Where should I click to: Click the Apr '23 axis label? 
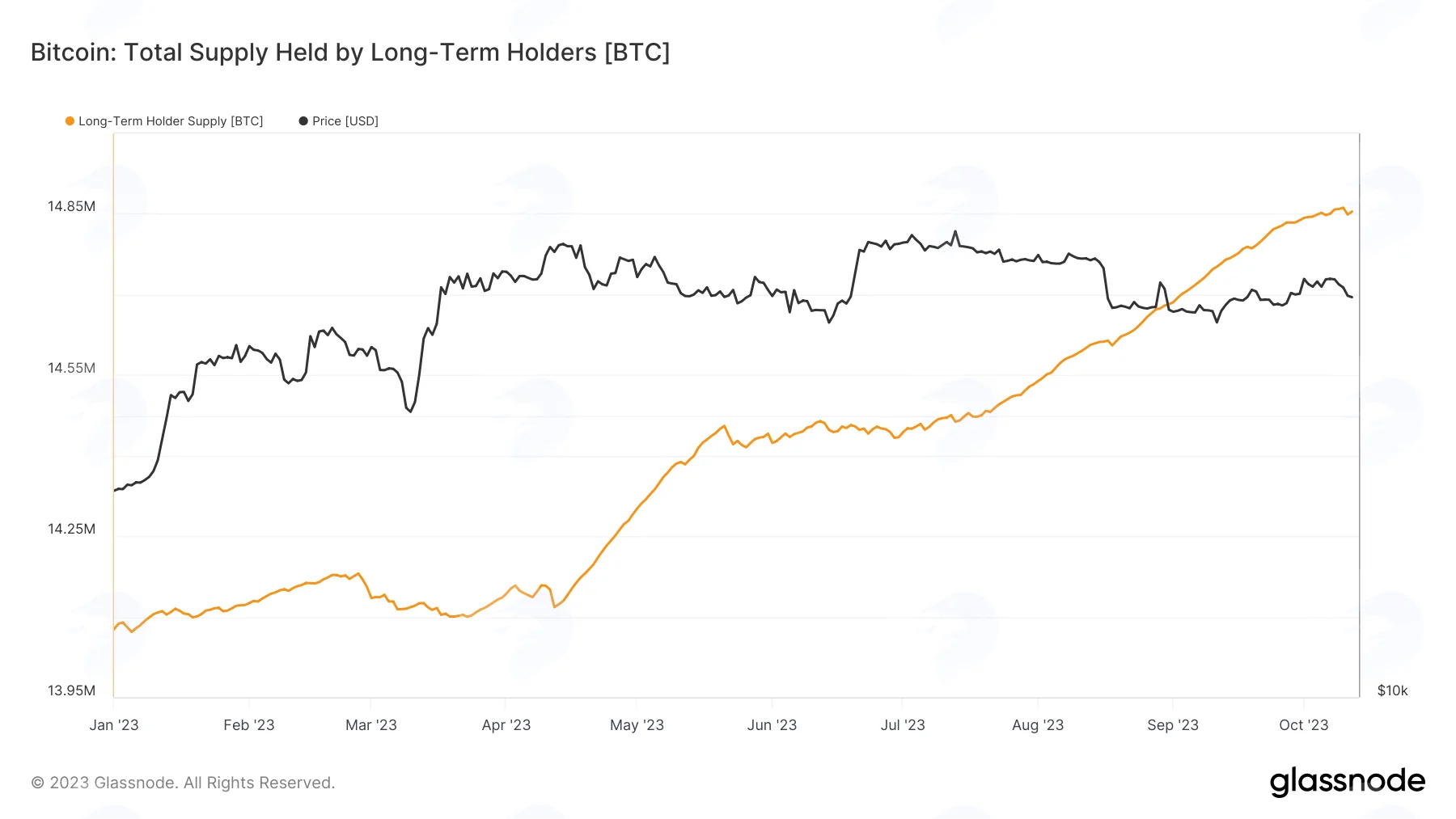(x=506, y=725)
